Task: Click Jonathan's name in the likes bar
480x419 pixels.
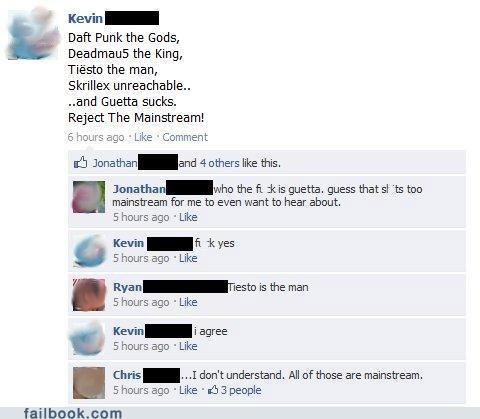Action: pyautogui.click(x=115, y=163)
